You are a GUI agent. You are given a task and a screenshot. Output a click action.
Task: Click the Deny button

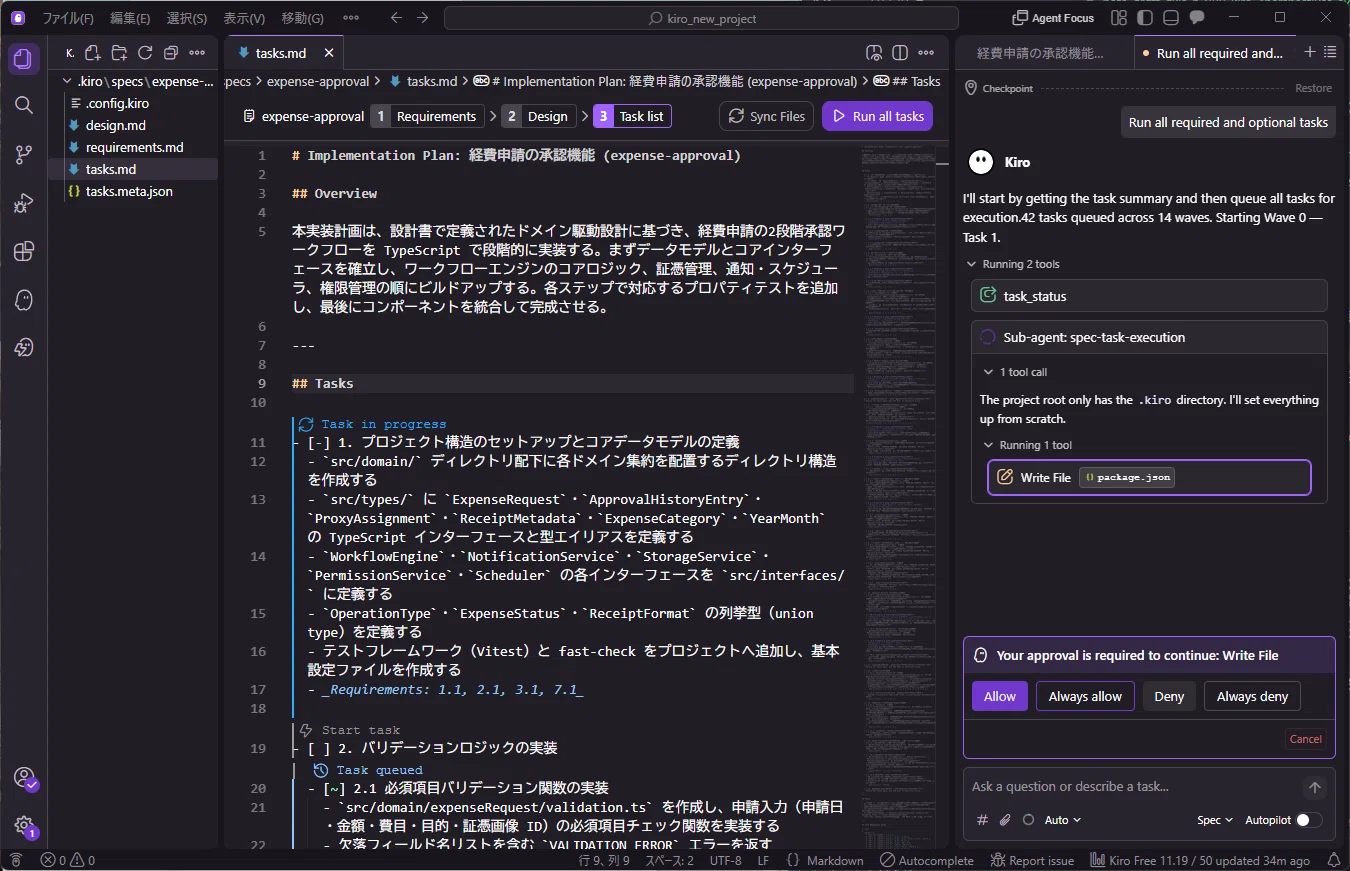click(x=1169, y=696)
